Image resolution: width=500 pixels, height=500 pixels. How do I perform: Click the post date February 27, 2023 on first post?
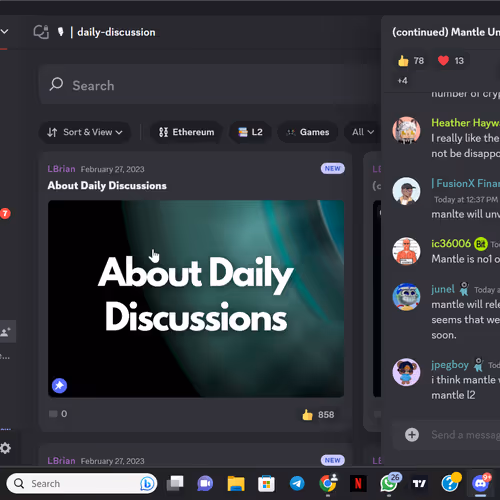click(113, 169)
